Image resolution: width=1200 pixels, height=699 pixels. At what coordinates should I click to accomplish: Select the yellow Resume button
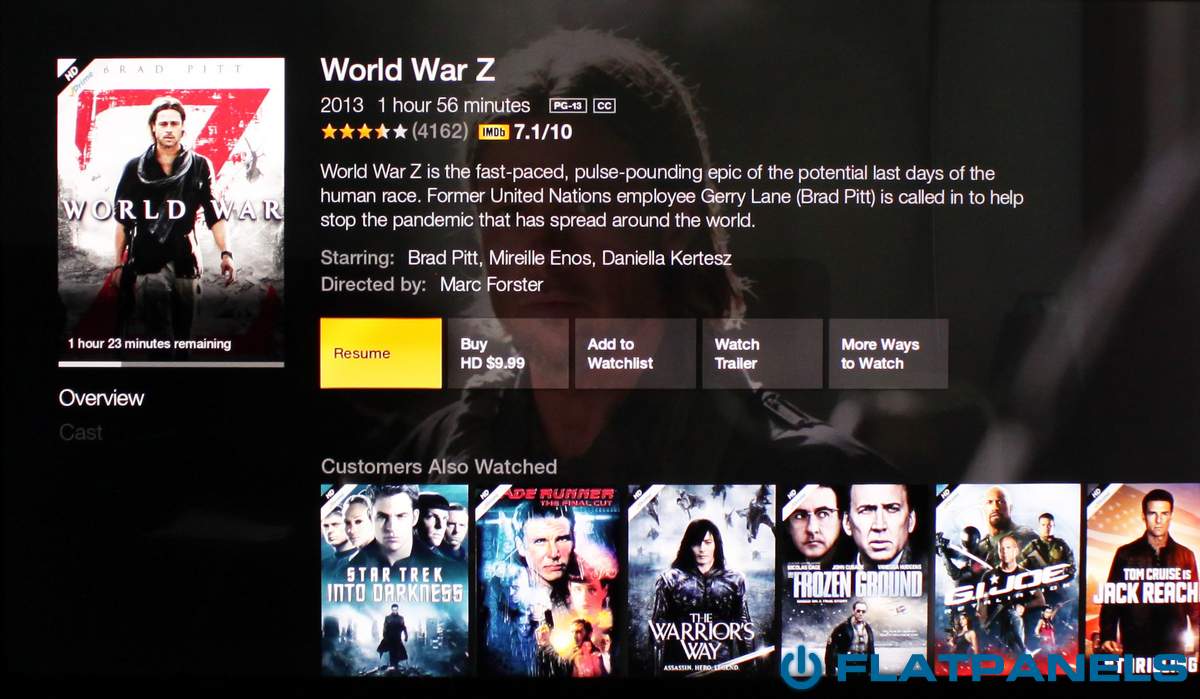click(381, 353)
